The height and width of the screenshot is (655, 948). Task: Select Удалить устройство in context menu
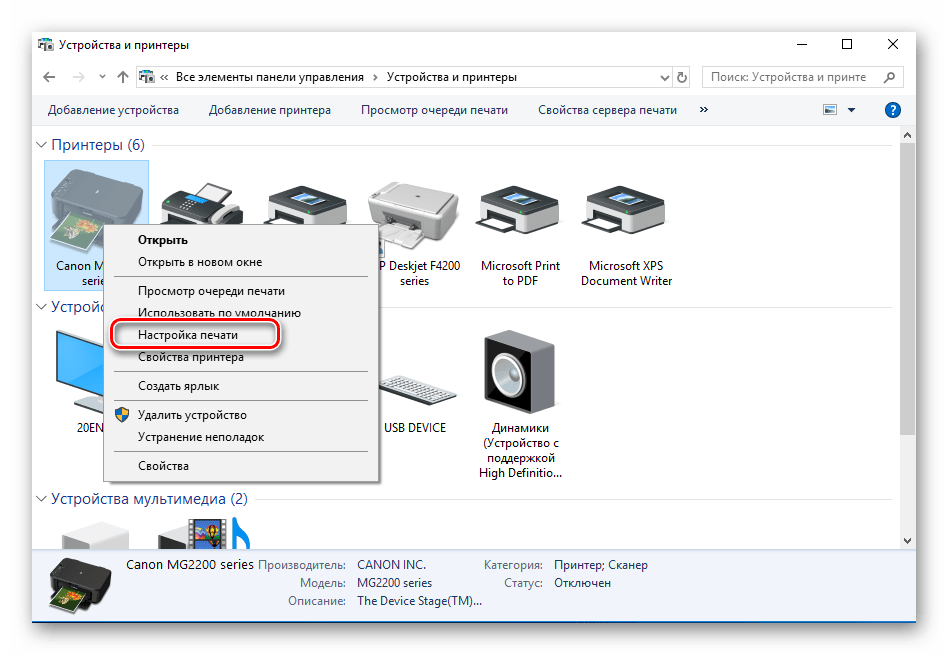click(192, 415)
